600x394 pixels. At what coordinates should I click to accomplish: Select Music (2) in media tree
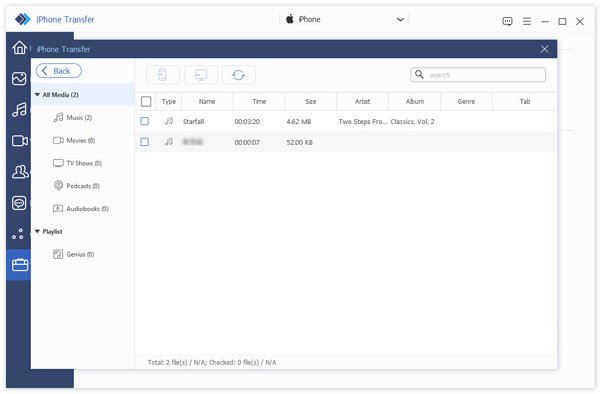[73, 117]
